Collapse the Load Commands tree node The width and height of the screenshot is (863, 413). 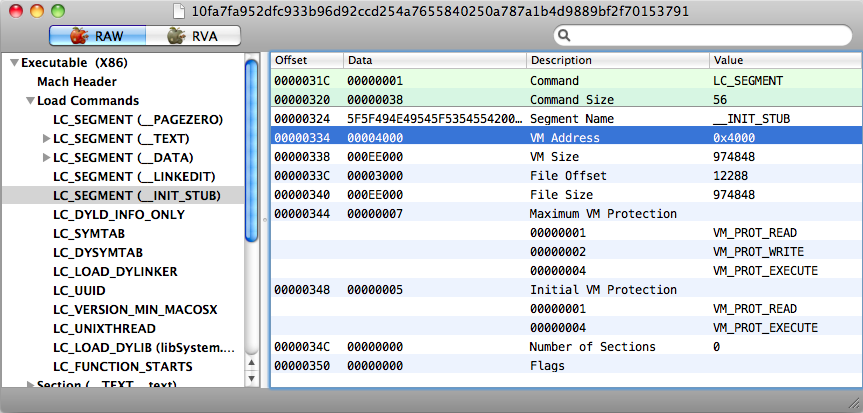click(29, 101)
